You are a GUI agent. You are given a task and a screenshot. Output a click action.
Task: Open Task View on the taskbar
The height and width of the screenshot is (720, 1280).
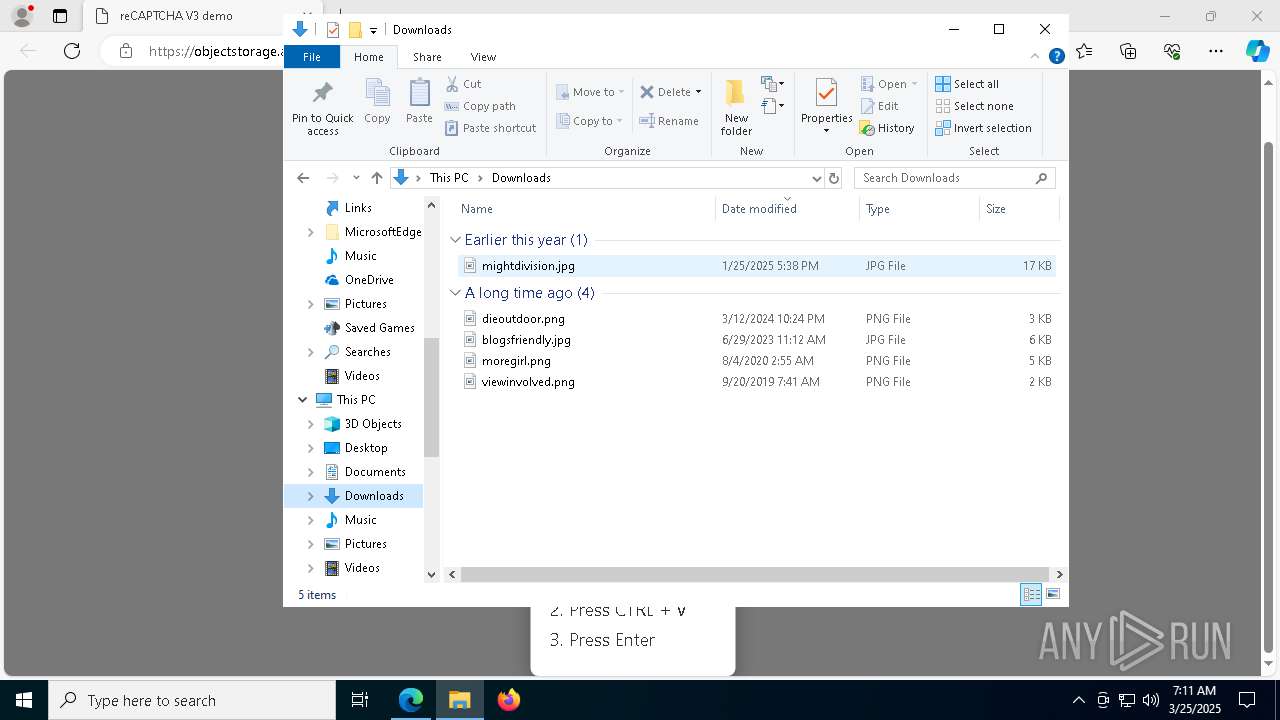(360, 700)
